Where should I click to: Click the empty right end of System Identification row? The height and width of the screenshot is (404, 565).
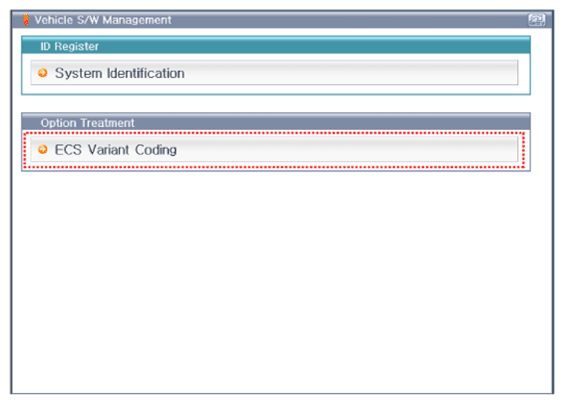click(x=432, y=73)
